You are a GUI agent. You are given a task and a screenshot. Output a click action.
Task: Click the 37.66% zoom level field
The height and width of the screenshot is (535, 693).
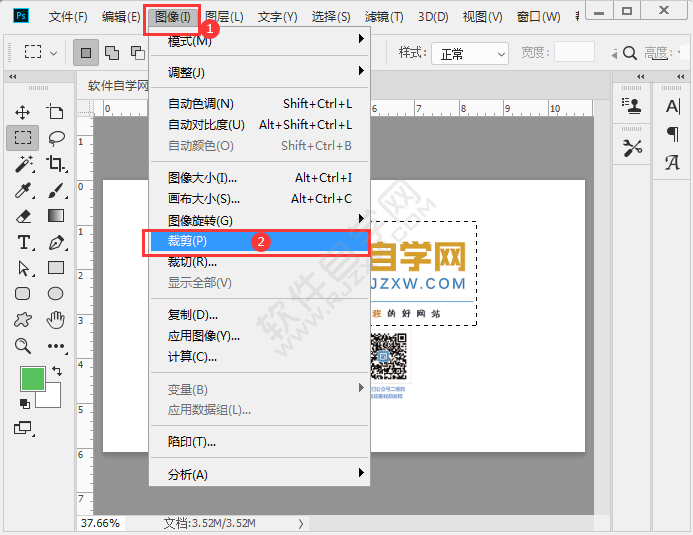[100, 524]
